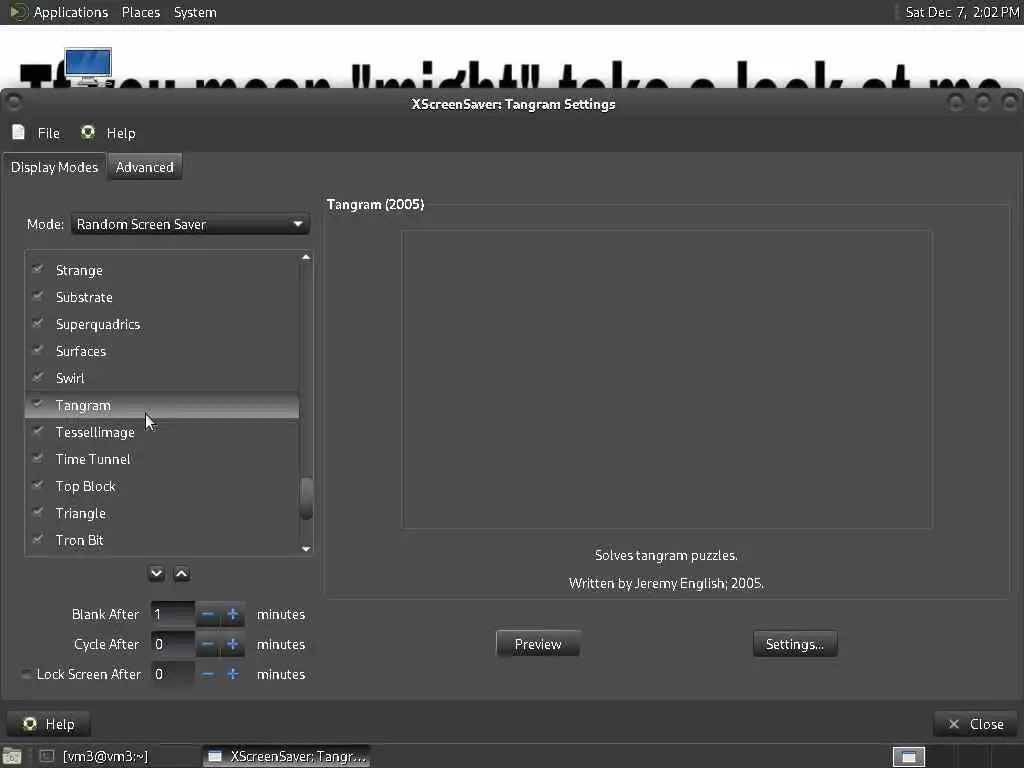Select Tessellimage in the screensaver list

pos(162,432)
